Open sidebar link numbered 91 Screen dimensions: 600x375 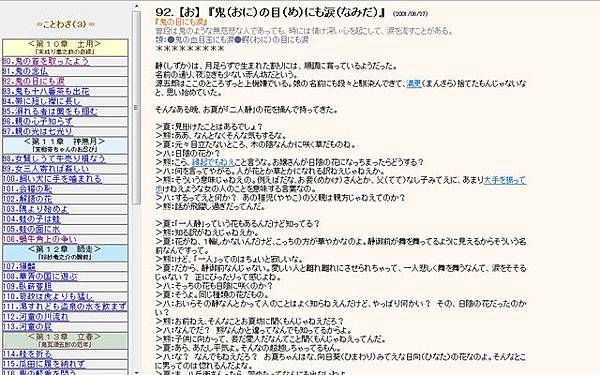pos(25,72)
